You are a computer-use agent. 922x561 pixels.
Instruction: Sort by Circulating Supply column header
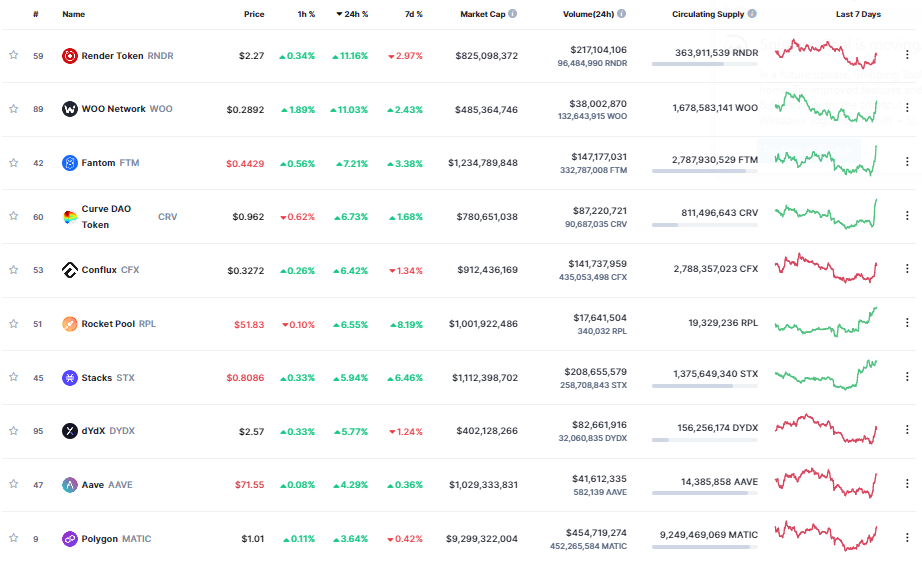coord(708,14)
